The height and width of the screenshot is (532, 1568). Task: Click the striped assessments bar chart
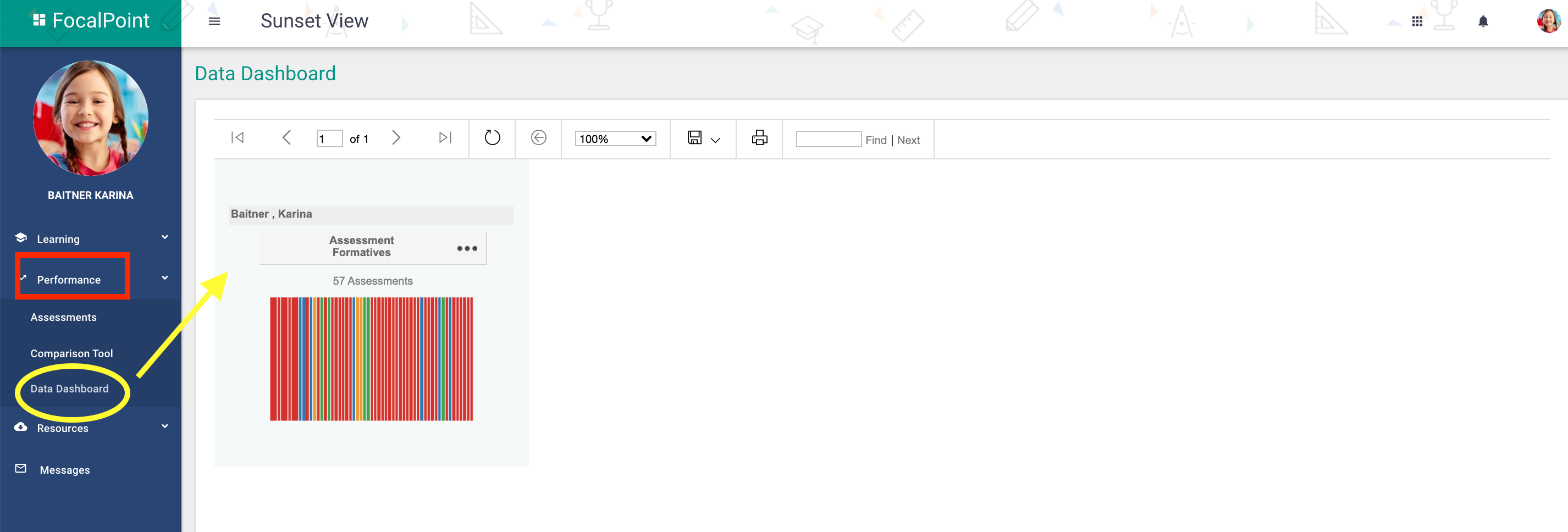click(x=371, y=359)
